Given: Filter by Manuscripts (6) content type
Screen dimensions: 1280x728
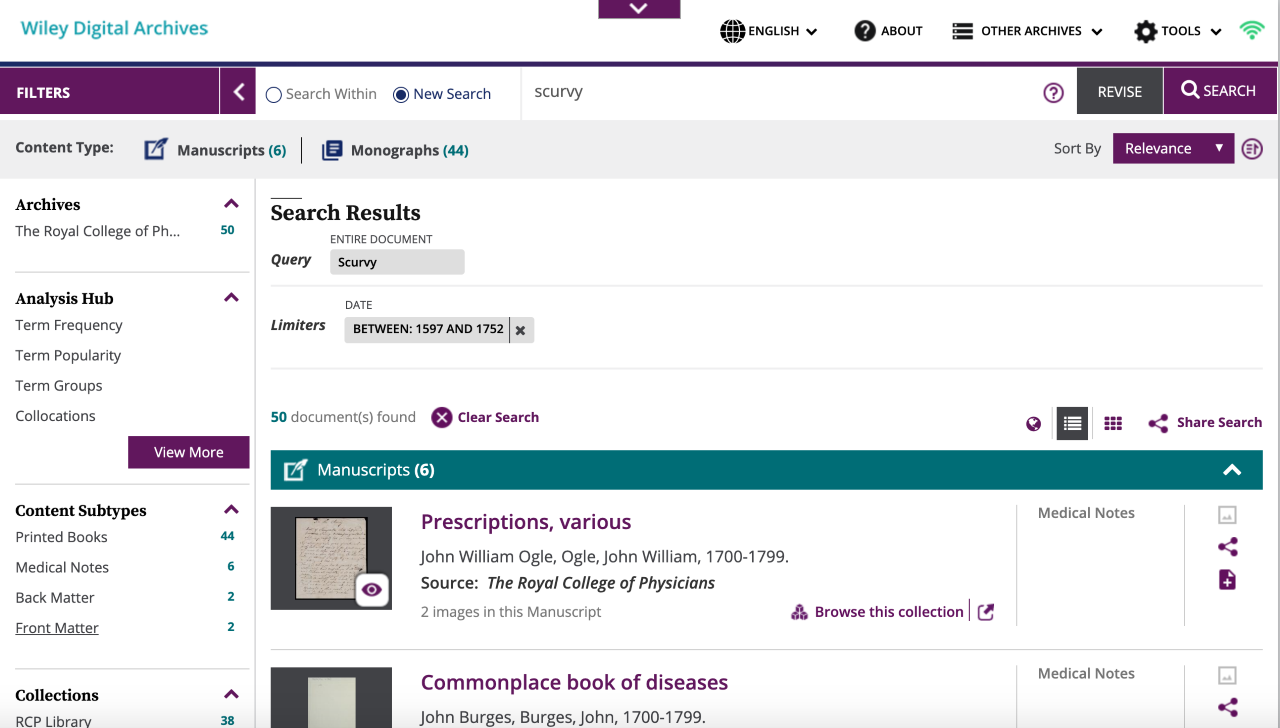Looking at the screenshot, I should (x=232, y=150).
